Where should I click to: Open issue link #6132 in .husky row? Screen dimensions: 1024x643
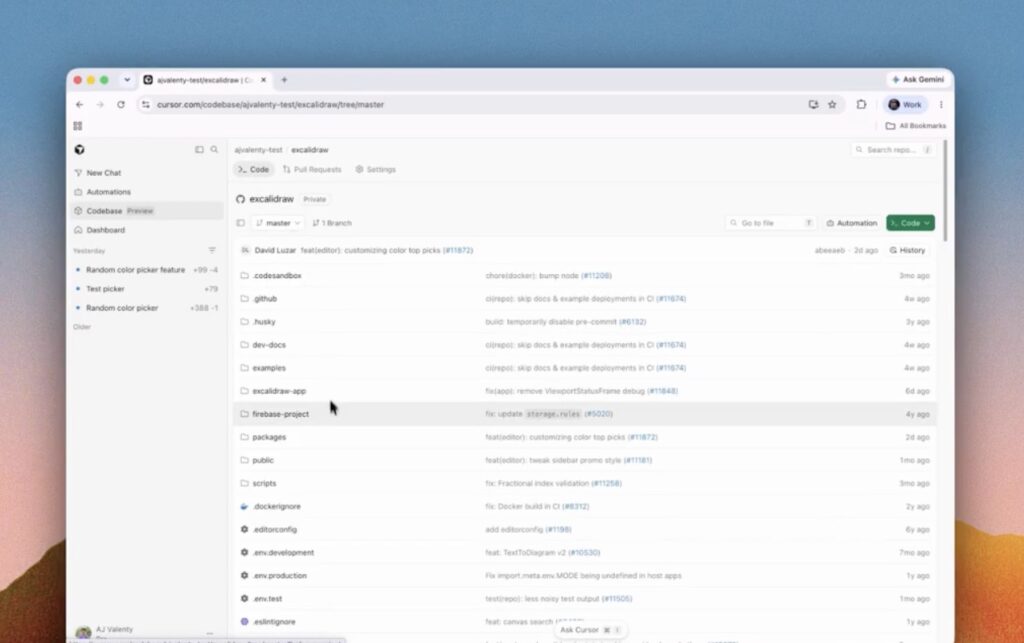click(x=632, y=322)
